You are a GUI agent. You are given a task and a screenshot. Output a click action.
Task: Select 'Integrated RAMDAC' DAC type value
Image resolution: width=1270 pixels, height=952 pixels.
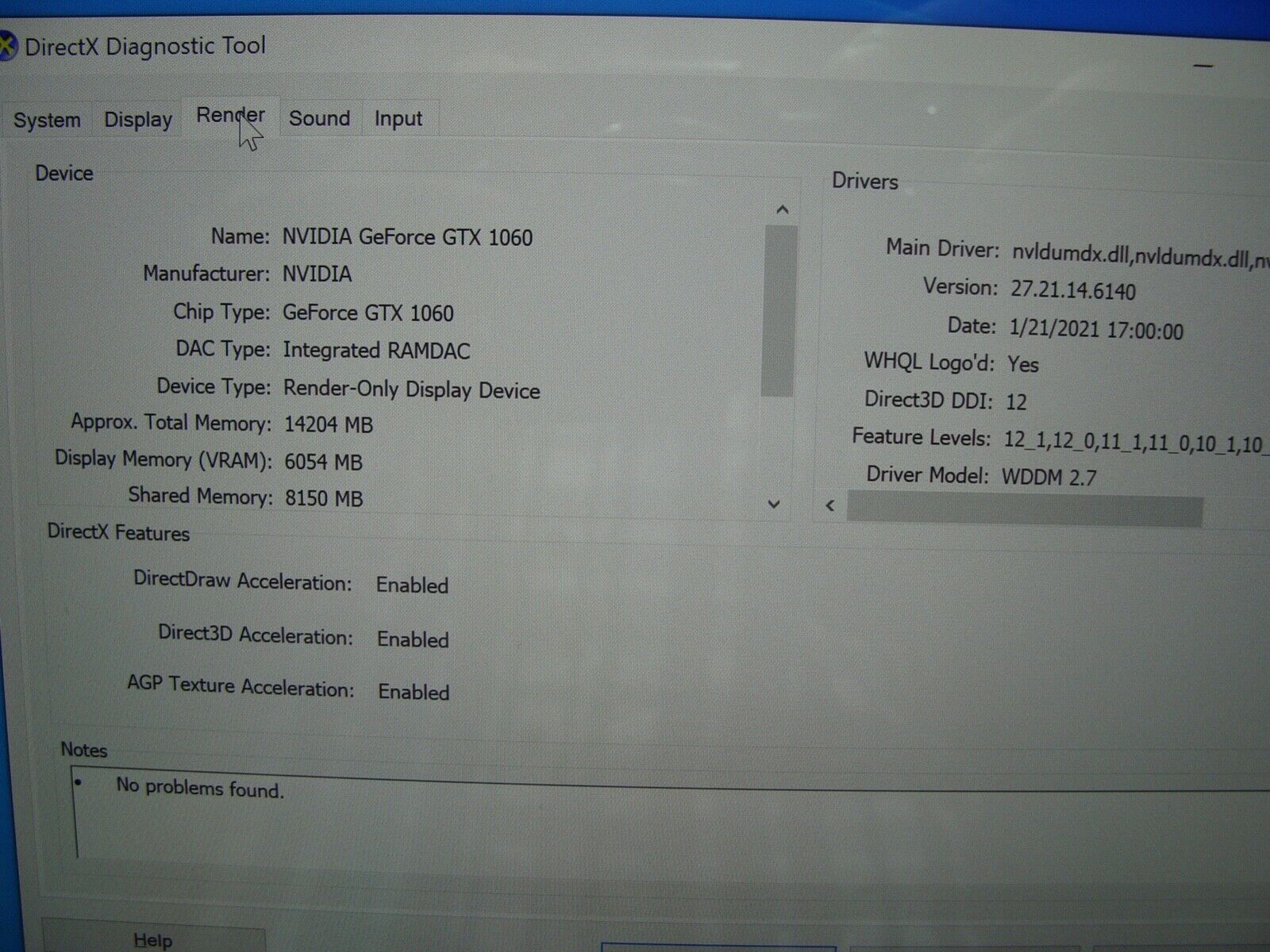376,351
